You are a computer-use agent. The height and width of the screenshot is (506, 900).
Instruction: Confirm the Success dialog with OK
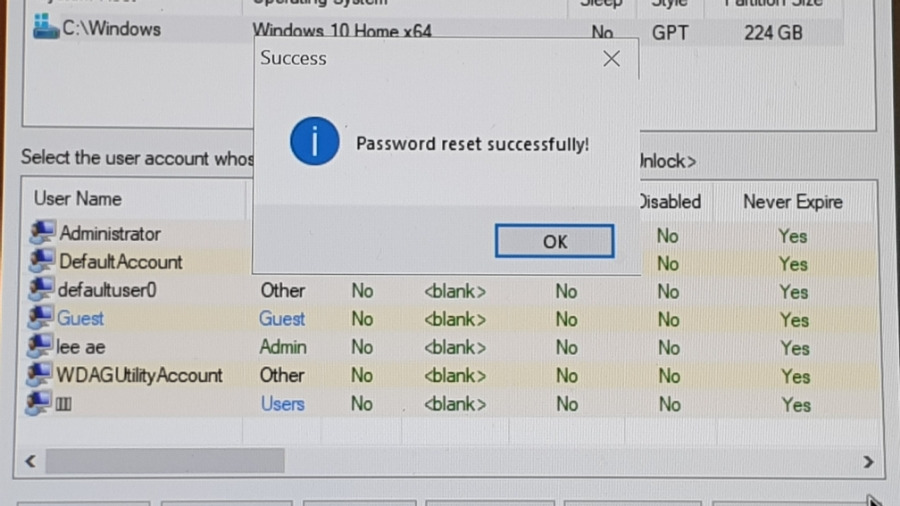coord(554,241)
